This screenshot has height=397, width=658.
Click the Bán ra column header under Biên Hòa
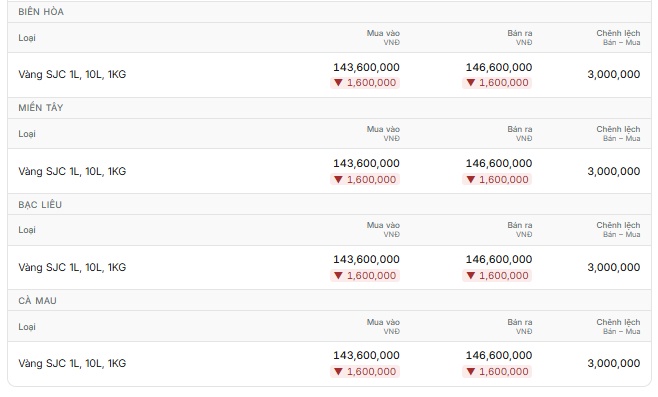pos(520,37)
